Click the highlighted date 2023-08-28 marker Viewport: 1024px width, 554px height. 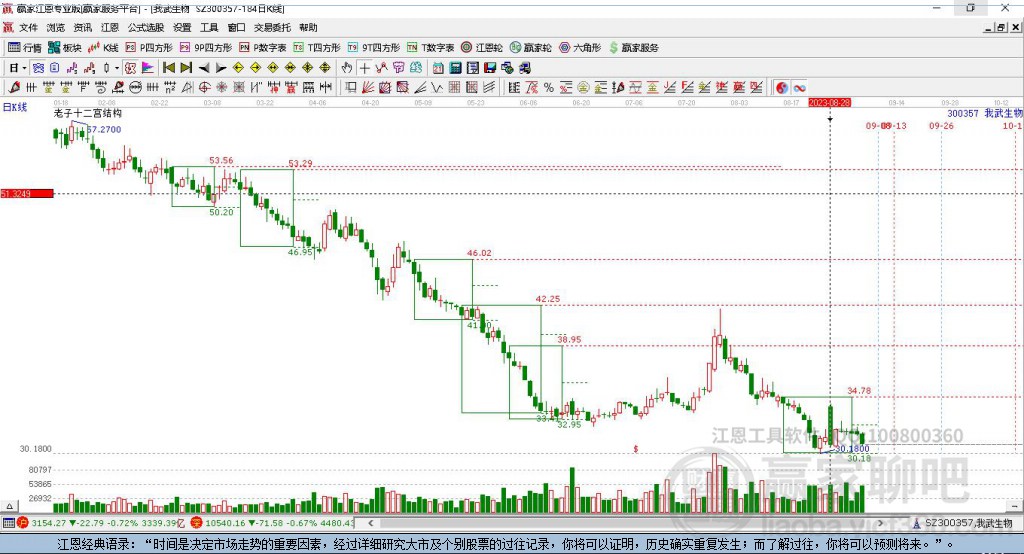tap(829, 103)
